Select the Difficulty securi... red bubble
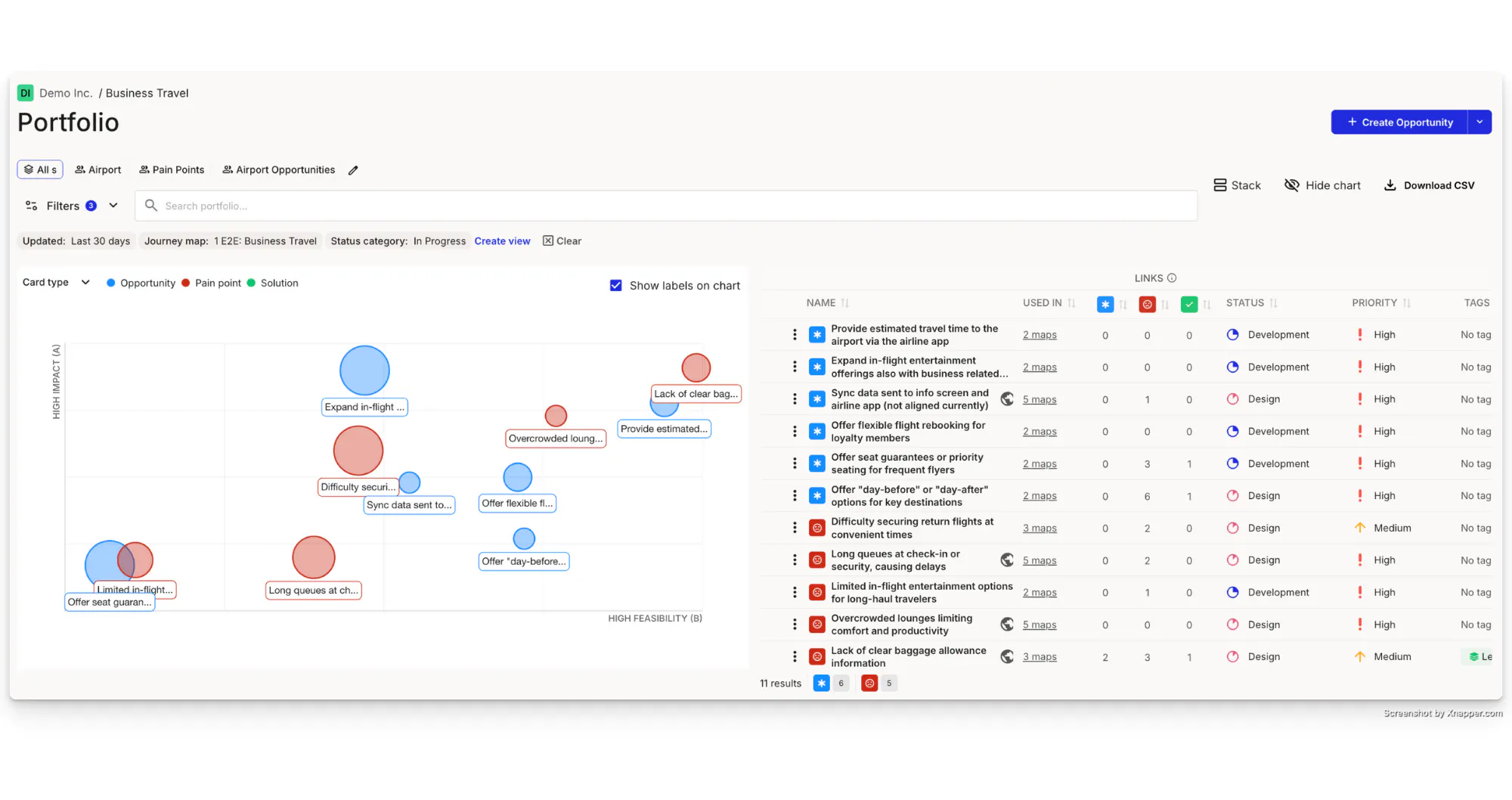 tap(358, 451)
